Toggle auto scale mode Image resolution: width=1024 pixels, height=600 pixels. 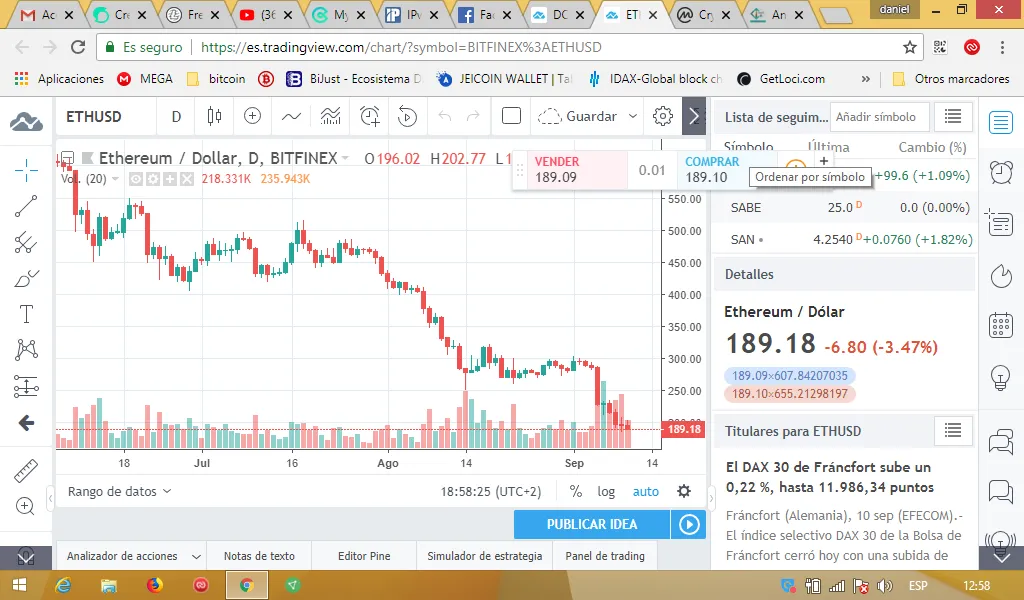coord(645,491)
